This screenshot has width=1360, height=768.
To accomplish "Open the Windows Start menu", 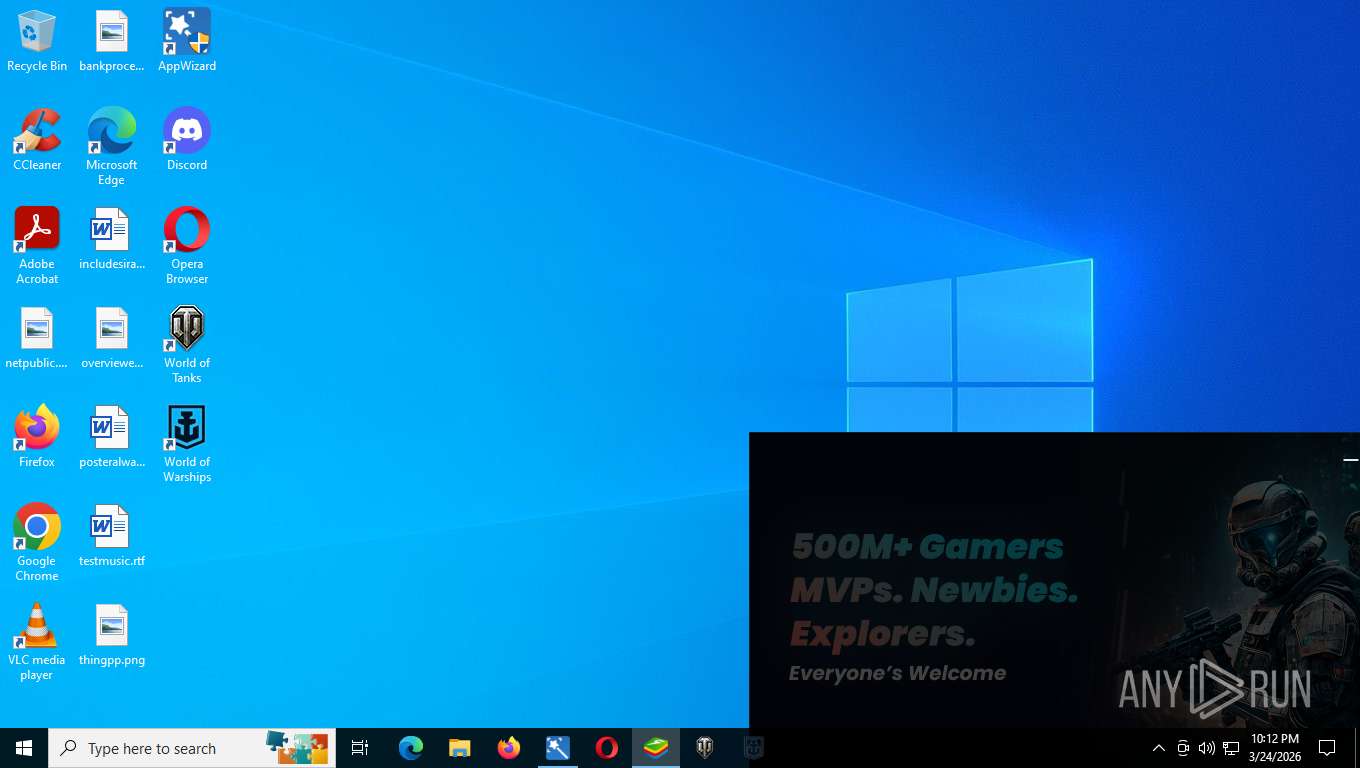I will [24, 748].
